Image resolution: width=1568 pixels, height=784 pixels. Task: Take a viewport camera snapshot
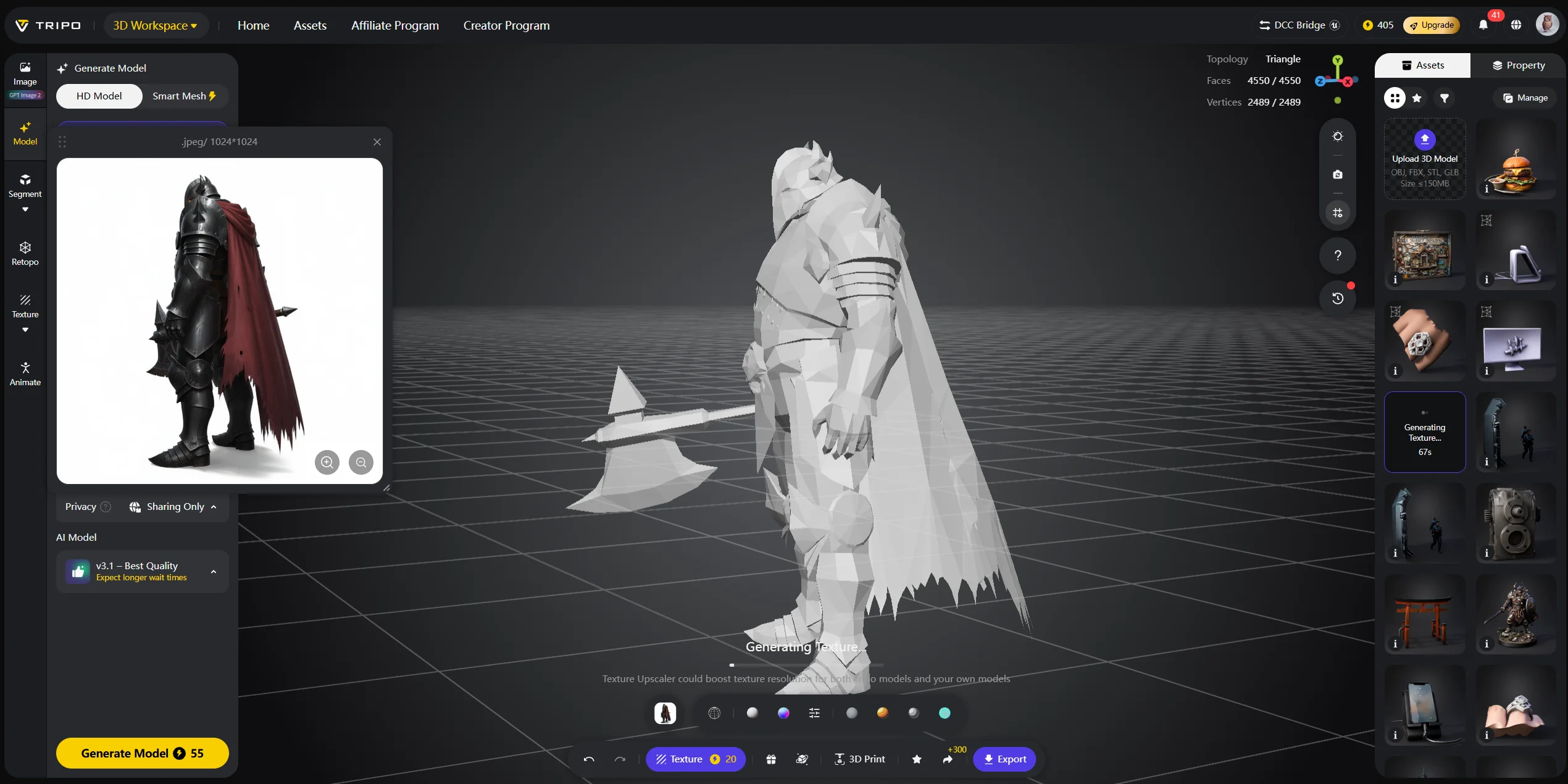(x=1337, y=175)
